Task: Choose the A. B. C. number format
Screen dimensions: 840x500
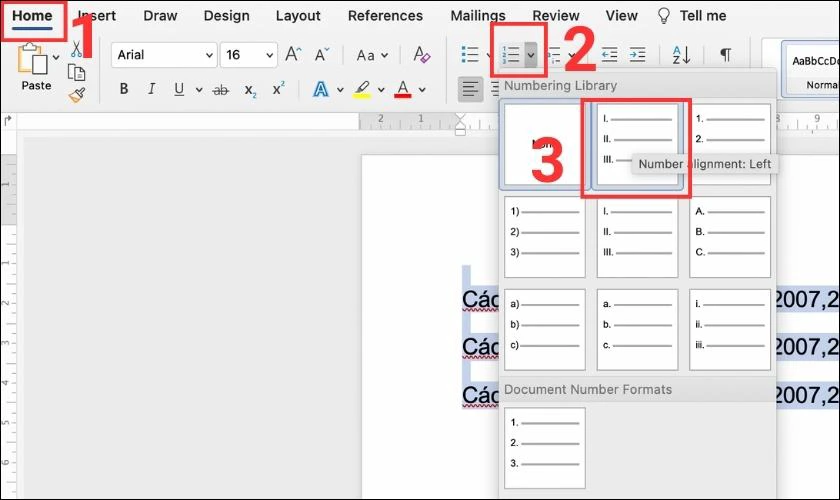Action: click(x=730, y=237)
